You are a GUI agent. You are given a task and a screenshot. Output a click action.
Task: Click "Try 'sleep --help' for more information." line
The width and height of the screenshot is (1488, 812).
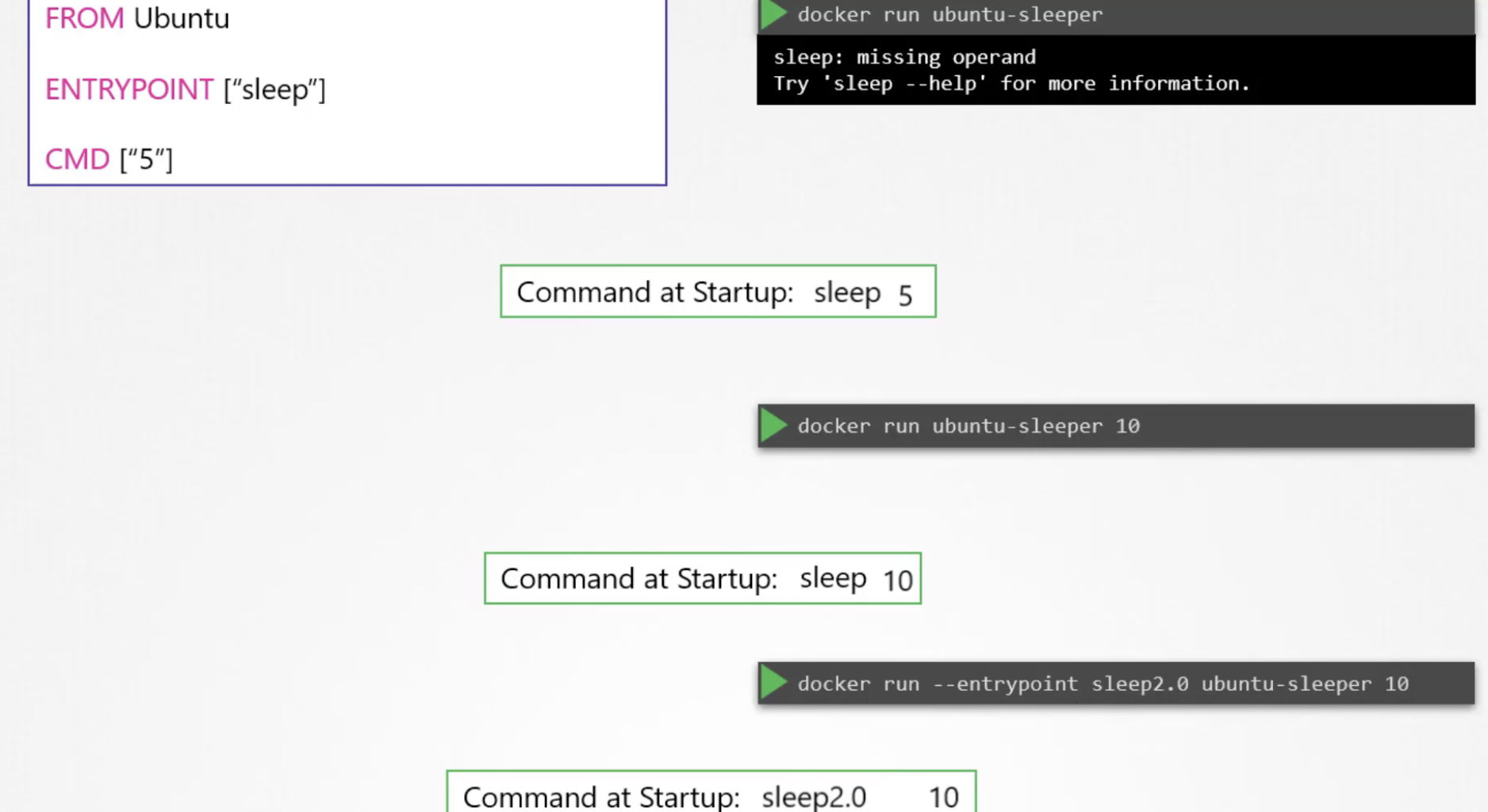coord(1011,83)
